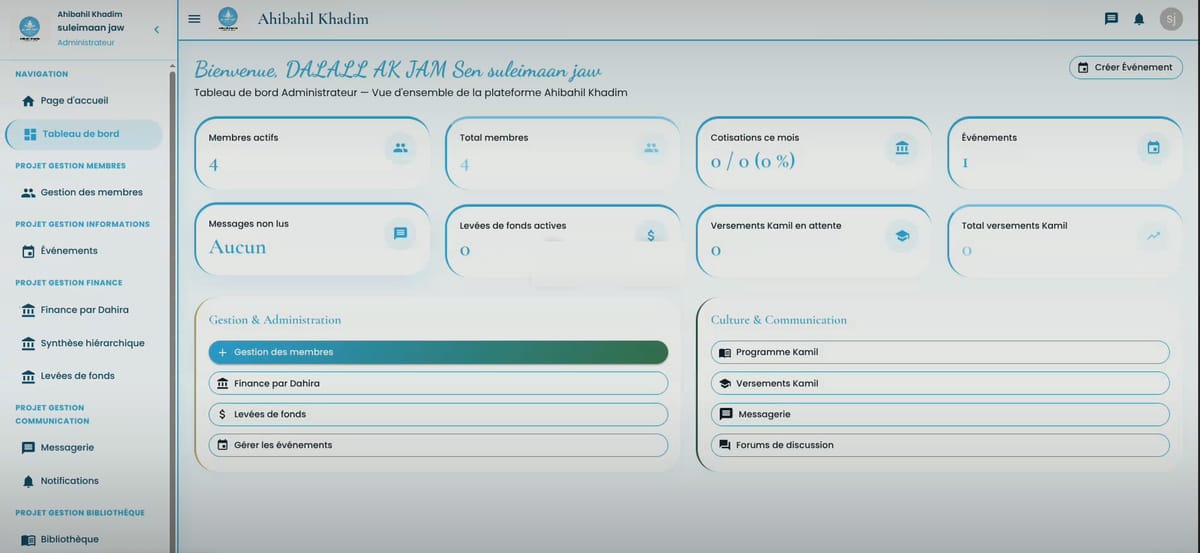Open Forums de discussion button
Screen dimensions: 1200x553
940,445
